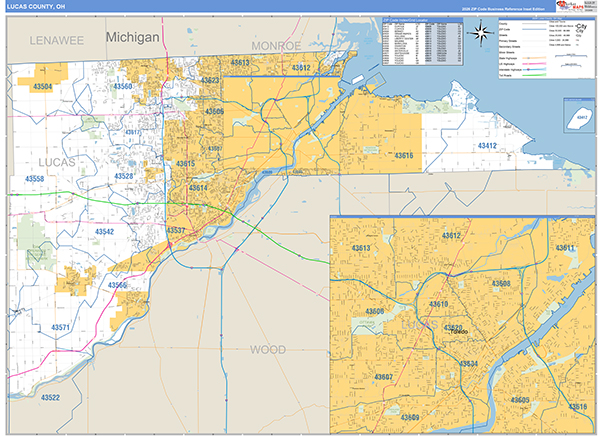600x436 pixels.
Task: Select ZIP code 43616 area on main map
Action: pos(403,155)
